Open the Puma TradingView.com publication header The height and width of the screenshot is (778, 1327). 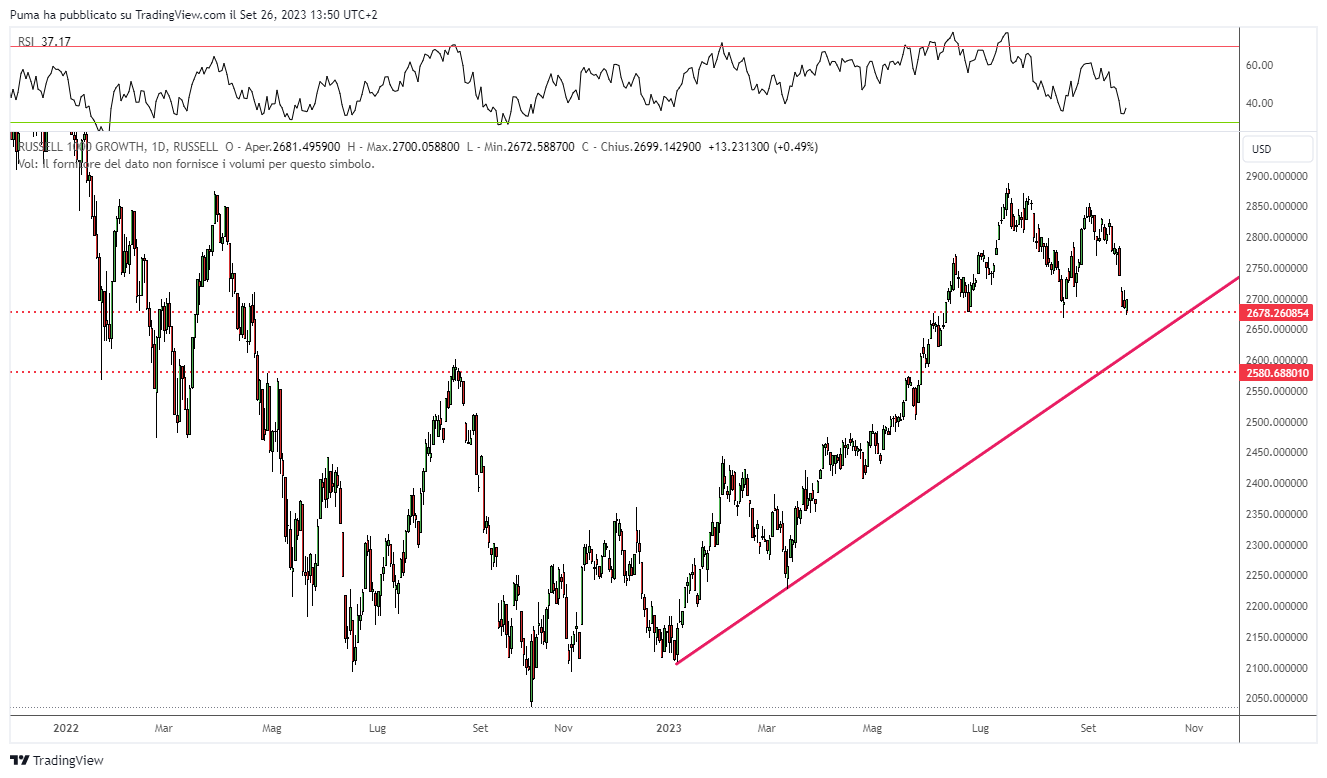194,14
